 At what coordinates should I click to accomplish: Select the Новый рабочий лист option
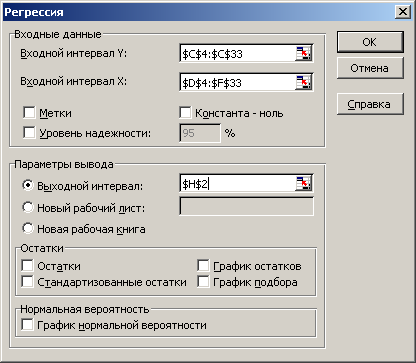tap(28, 207)
